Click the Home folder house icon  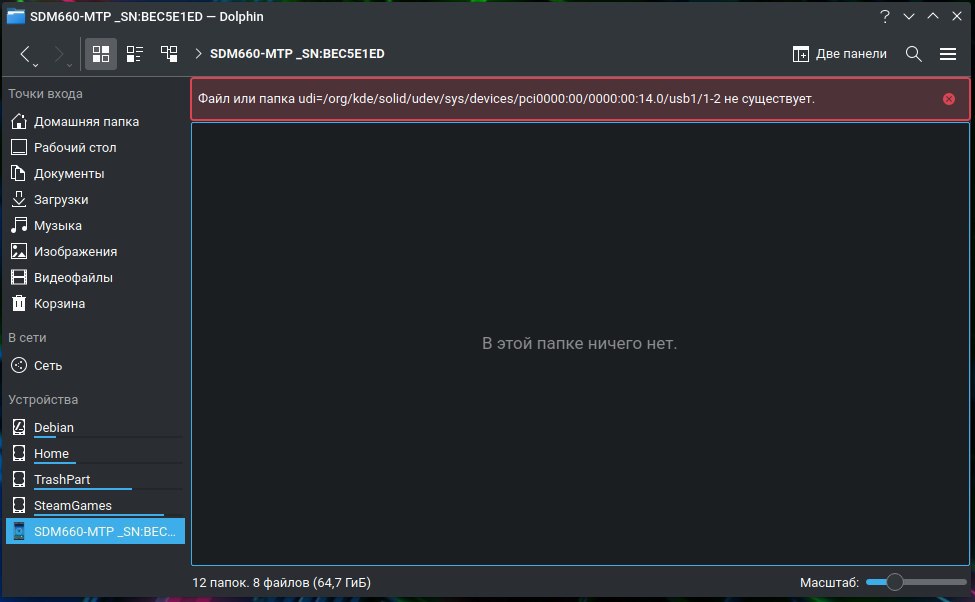coord(19,121)
